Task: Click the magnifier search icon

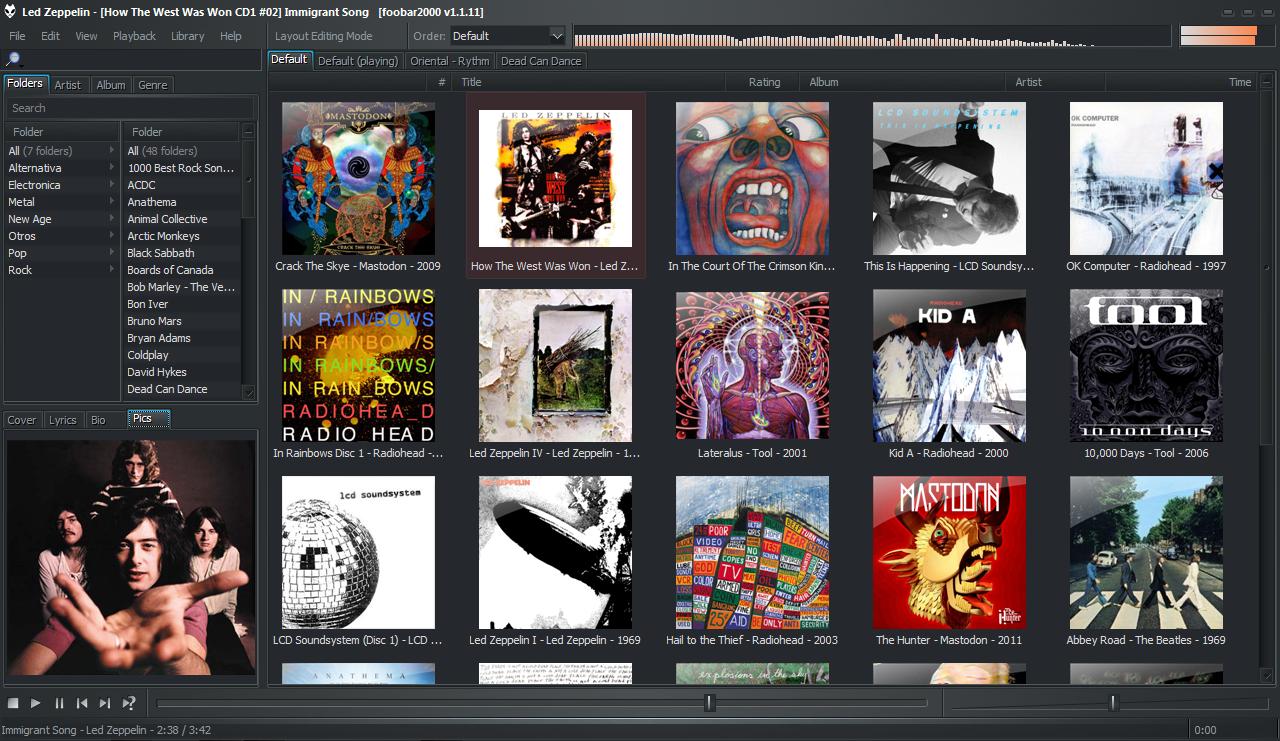Action: [x=13, y=60]
